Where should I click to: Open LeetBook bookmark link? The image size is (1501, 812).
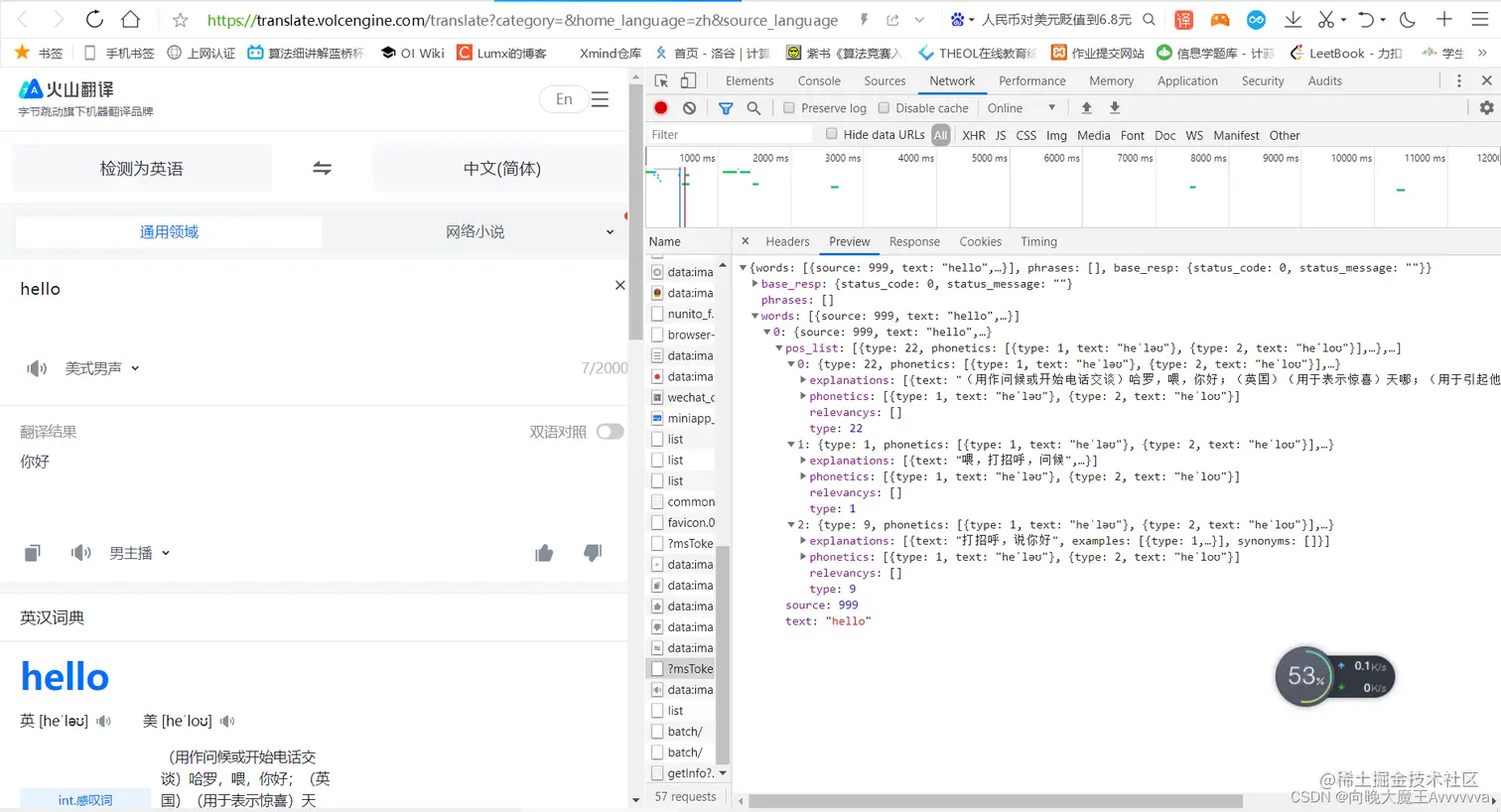coord(1346,53)
